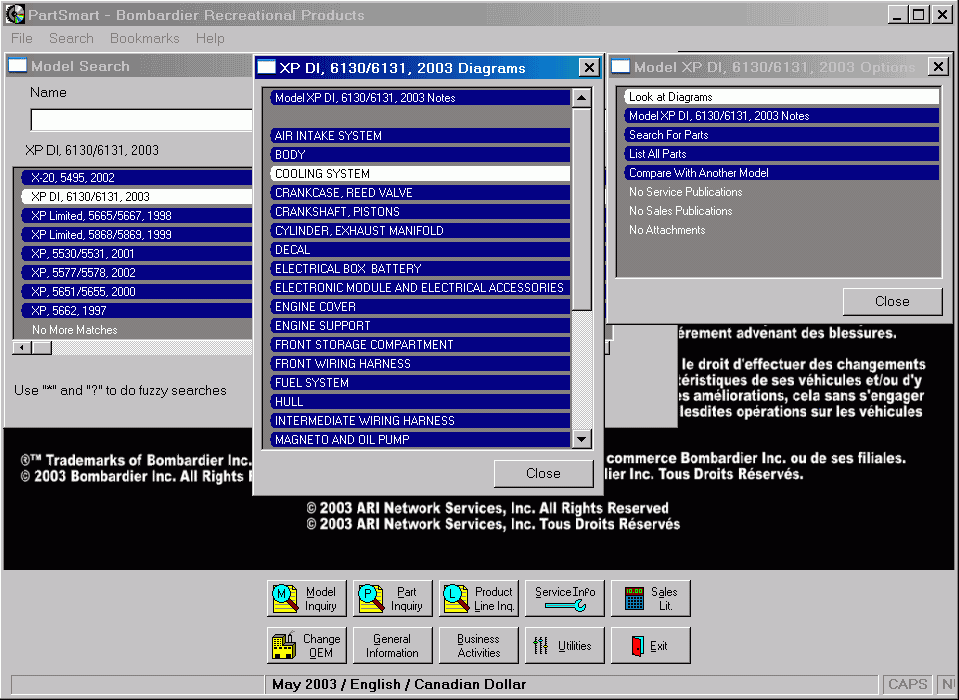This screenshot has width=959, height=700.
Task: Select XP, 5577/5578, 2002 model
Action: click(137, 272)
